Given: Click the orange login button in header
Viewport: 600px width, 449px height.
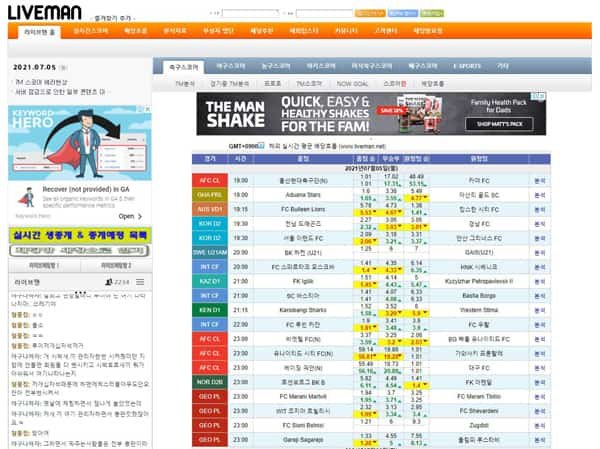Looking at the screenshot, I should (370, 13).
